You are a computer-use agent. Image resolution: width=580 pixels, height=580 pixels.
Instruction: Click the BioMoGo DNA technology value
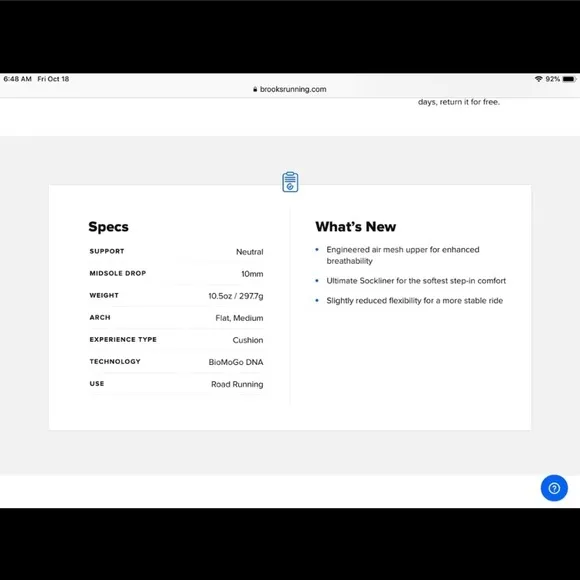pos(236,362)
